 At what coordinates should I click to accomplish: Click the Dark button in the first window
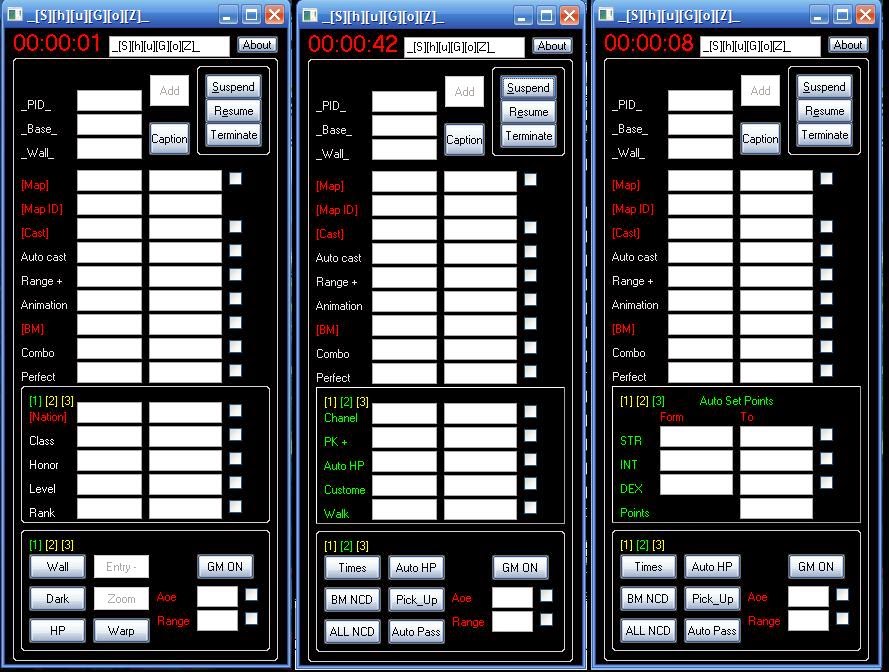(x=57, y=598)
